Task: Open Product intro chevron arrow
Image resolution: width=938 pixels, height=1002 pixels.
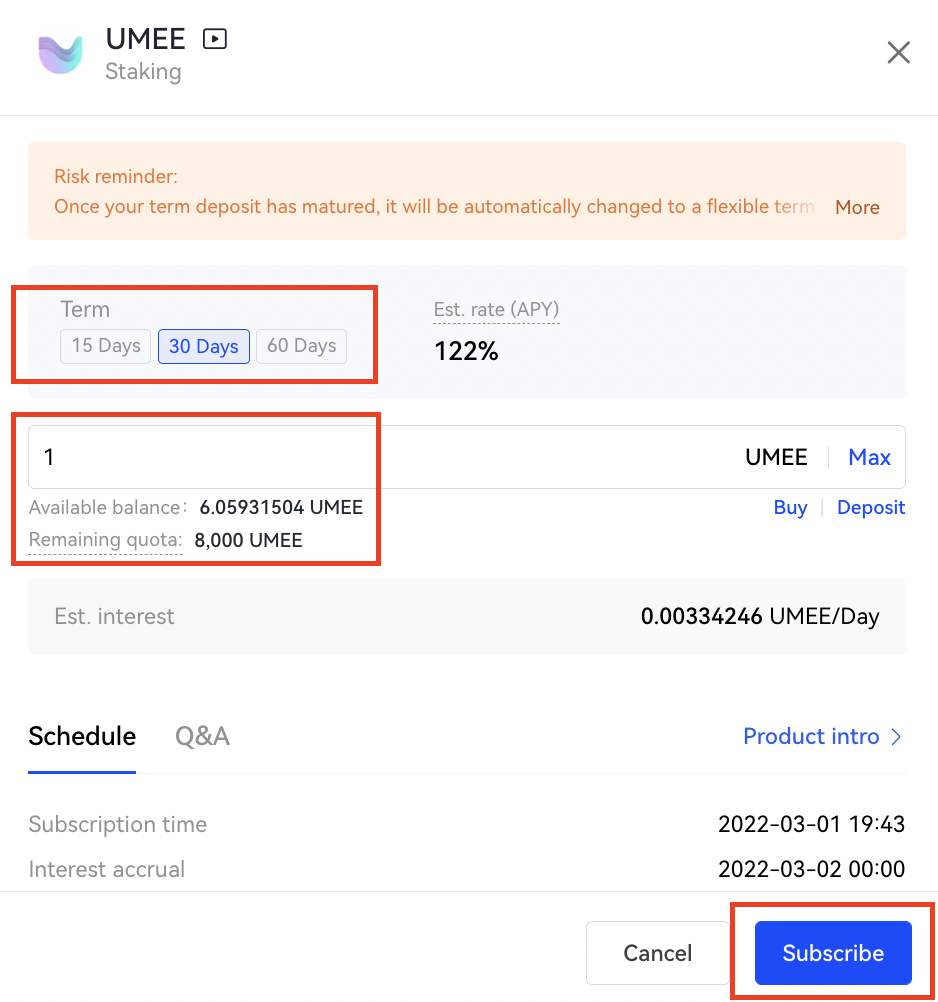Action: (x=896, y=737)
